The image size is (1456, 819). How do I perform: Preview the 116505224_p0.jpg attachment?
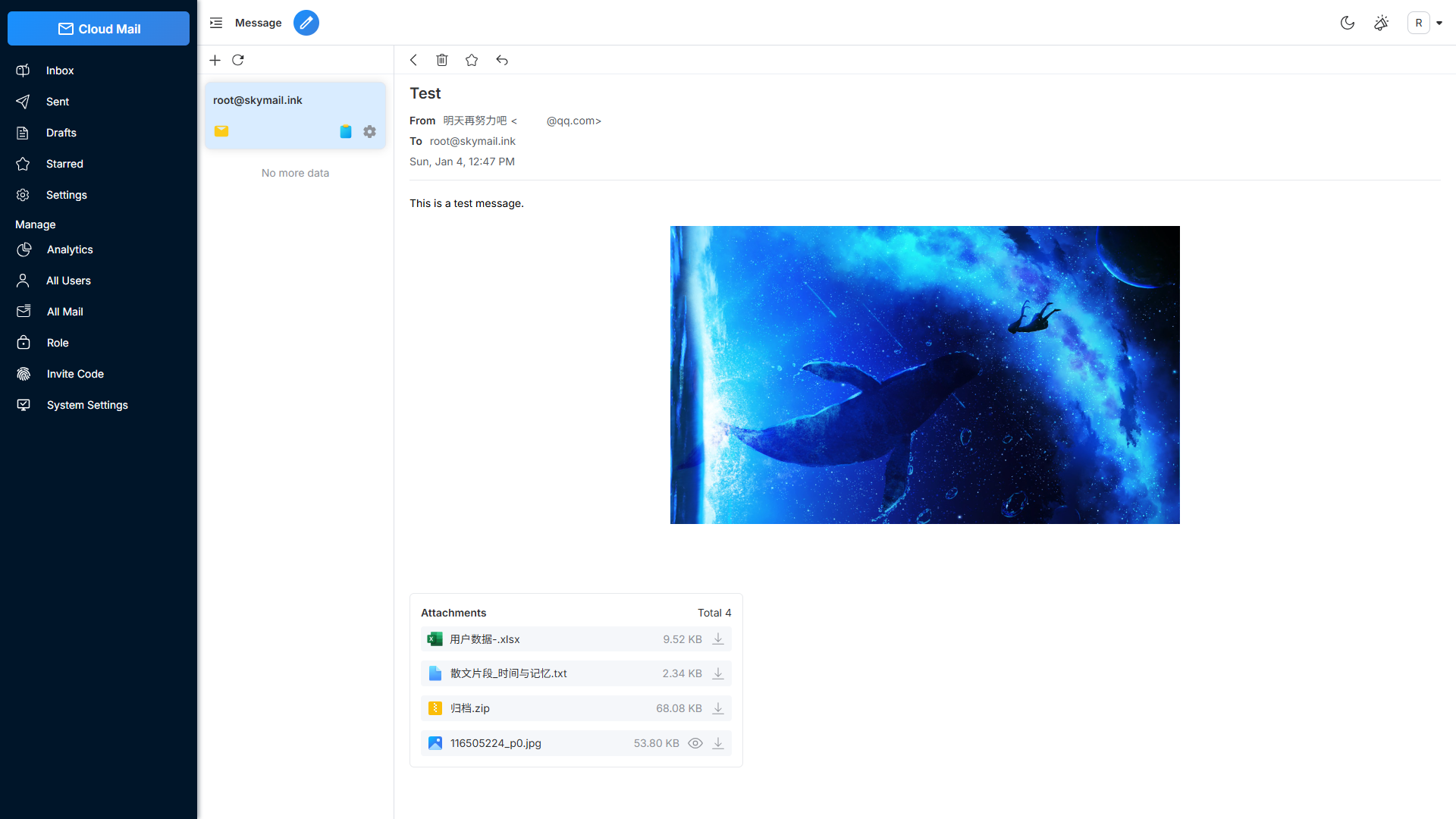click(x=695, y=743)
